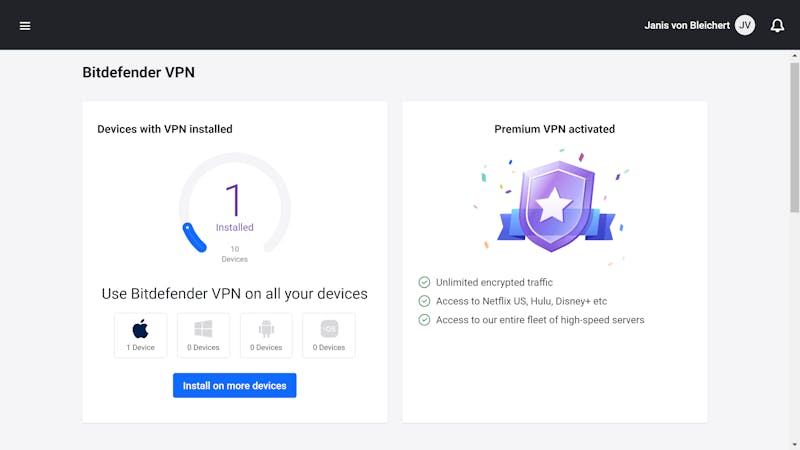Click the JV profile avatar
The width and height of the screenshot is (800, 450).
click(x=745, y=25)
